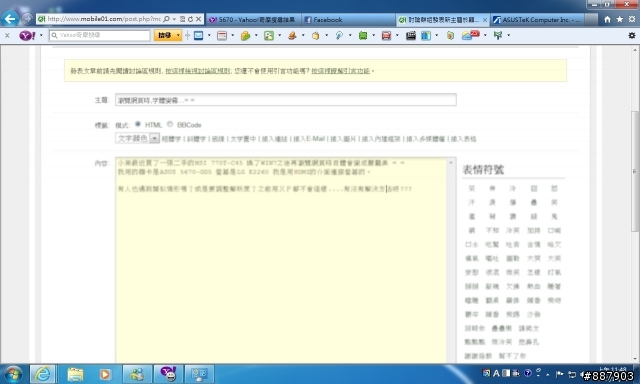Open the 文字顏色 dropdown

pos(137,138)
